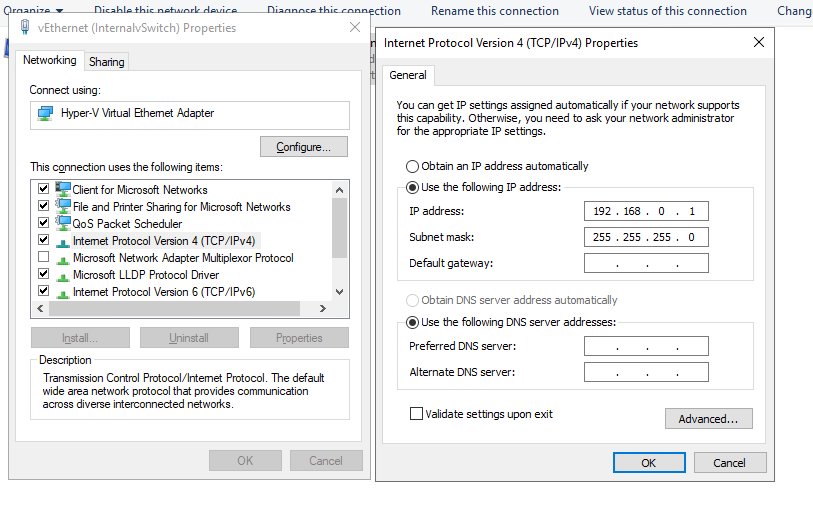Viewport: 813px width, 515px height.
Task: Close the vEthernet Properties window
Action: click(355, 27)
